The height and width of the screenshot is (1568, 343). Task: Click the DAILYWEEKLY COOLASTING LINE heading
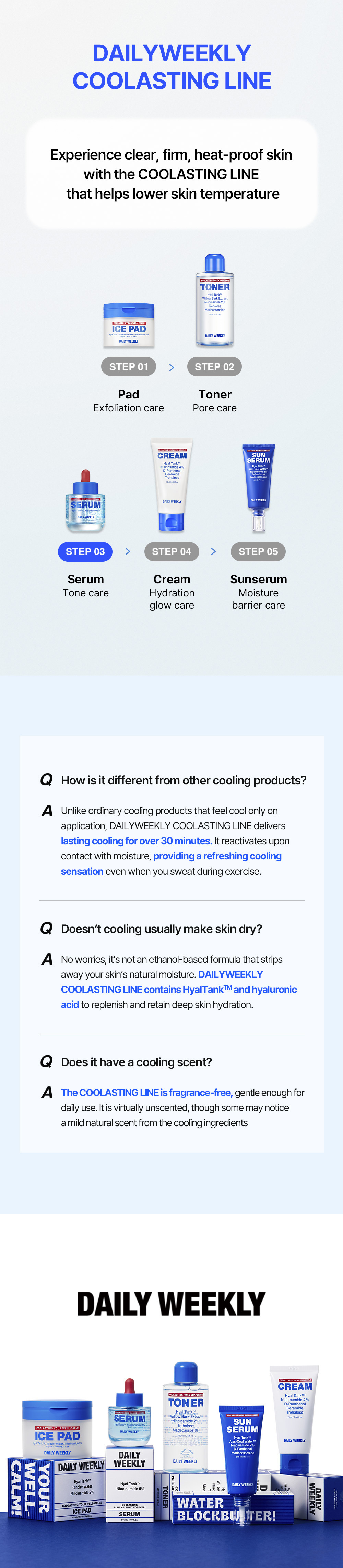[x=172, y=67]
